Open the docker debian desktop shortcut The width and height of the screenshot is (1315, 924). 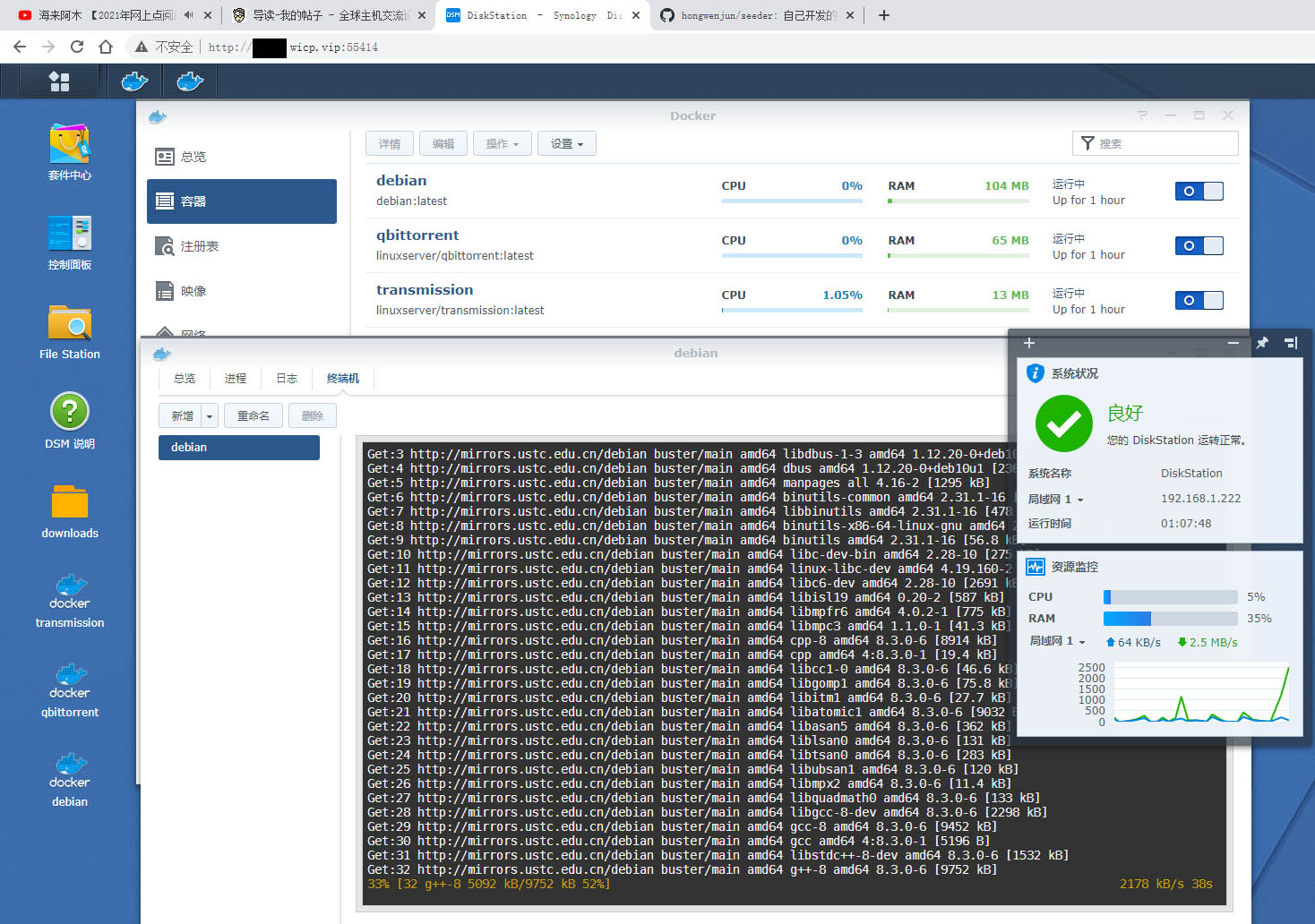[70, 780]
